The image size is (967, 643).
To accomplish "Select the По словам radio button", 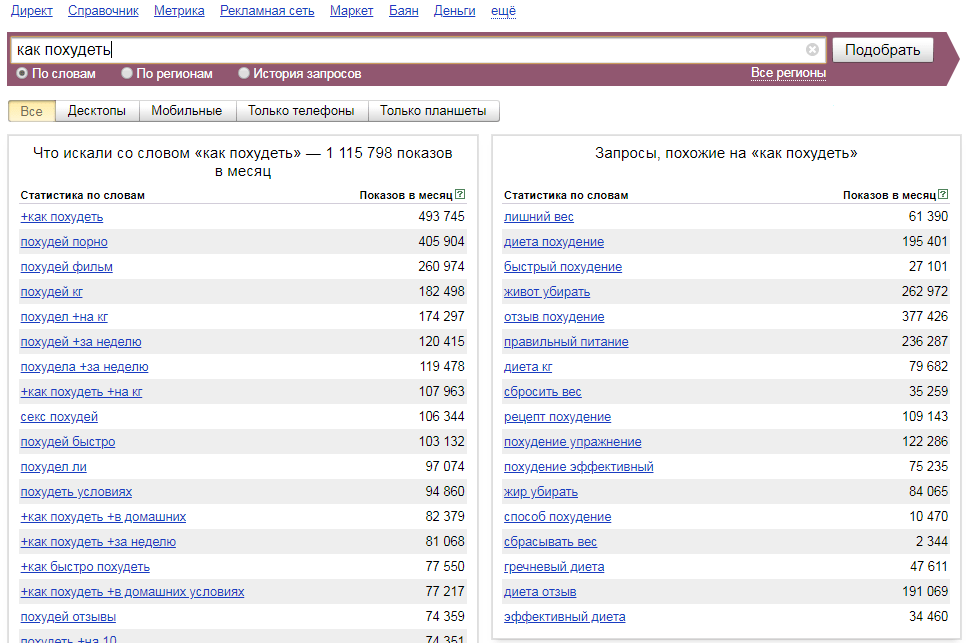I will click(22, 73).
